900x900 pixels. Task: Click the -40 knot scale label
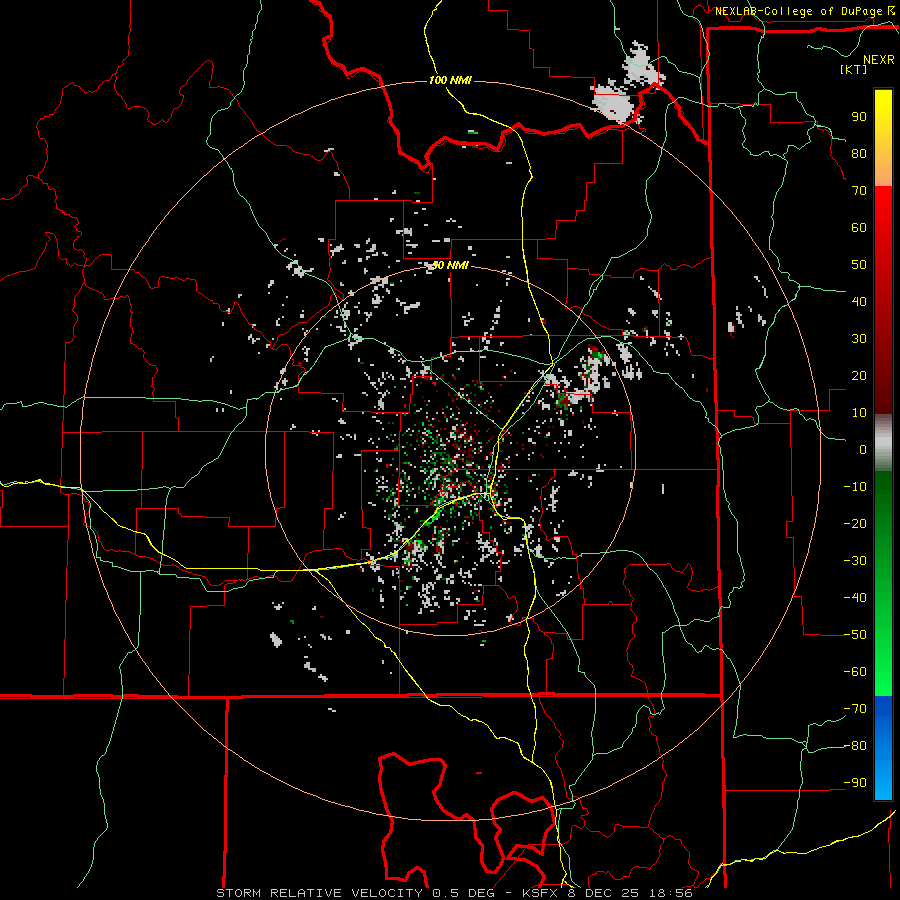[855, 598]
